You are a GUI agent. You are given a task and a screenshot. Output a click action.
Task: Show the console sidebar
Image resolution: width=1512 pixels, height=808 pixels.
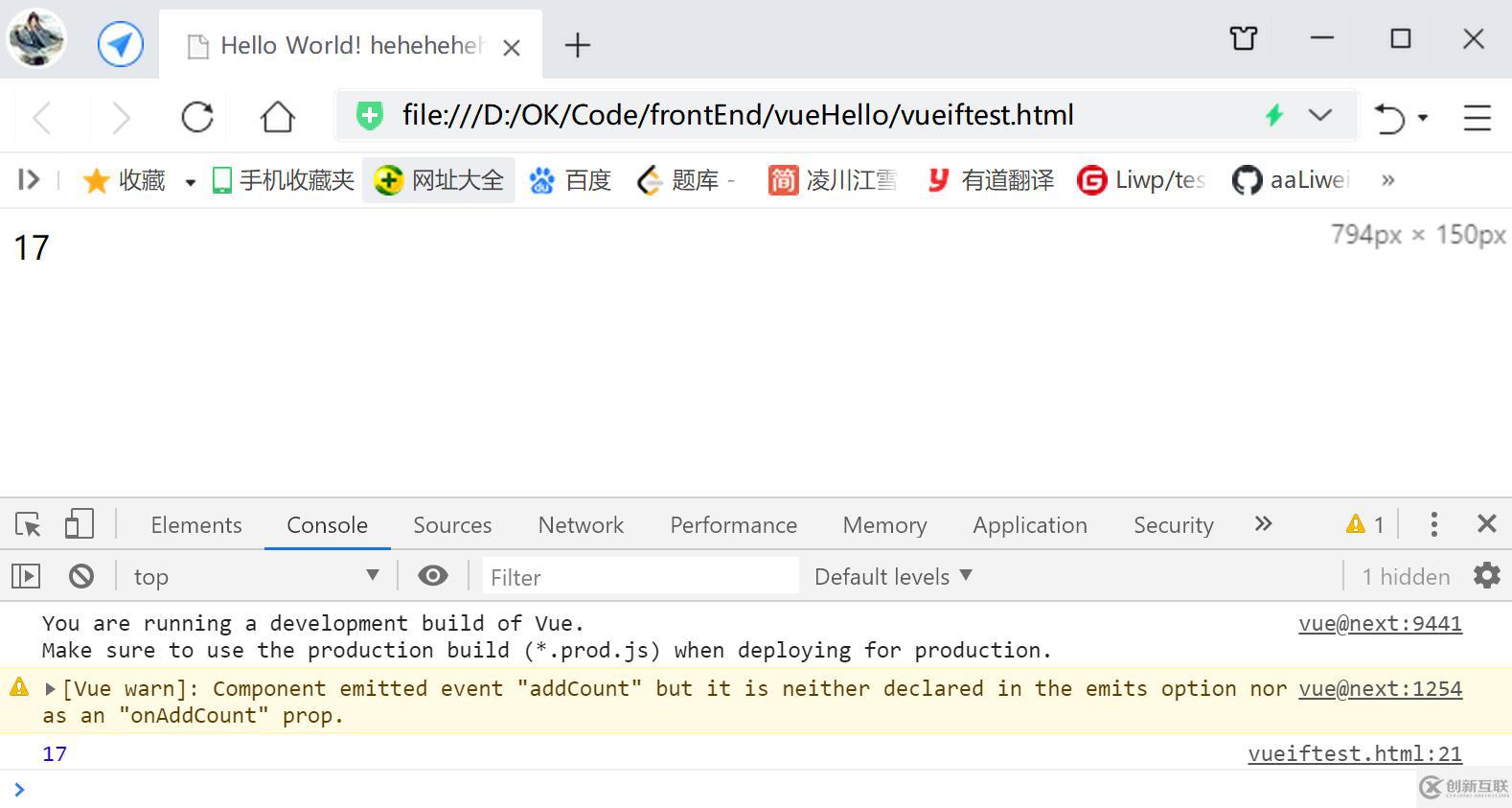coord(26,576)
